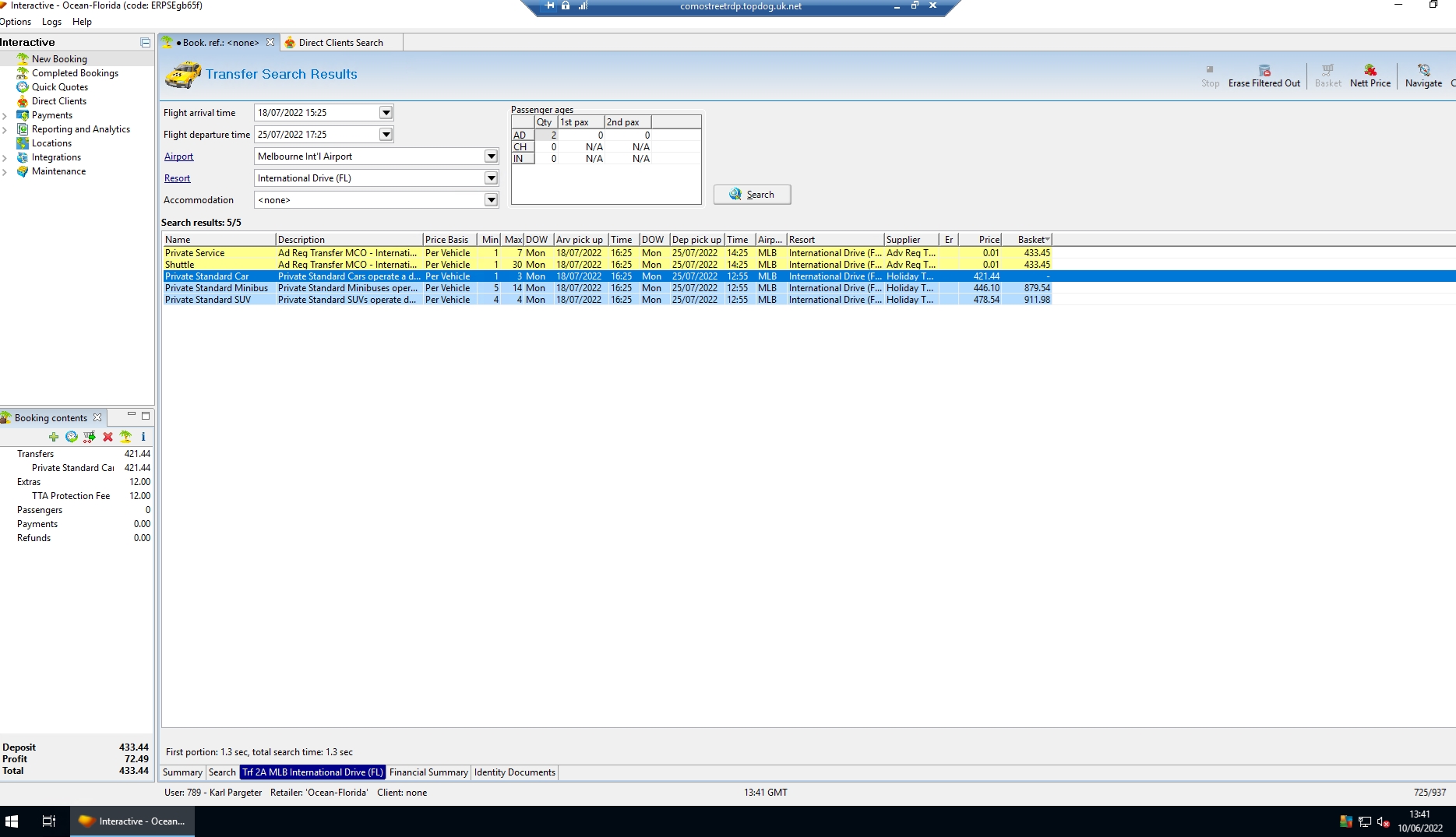Screen dimensions: 1456x837
Task: Click the AD quantity cell in Passenger ages
Action: 546,135
